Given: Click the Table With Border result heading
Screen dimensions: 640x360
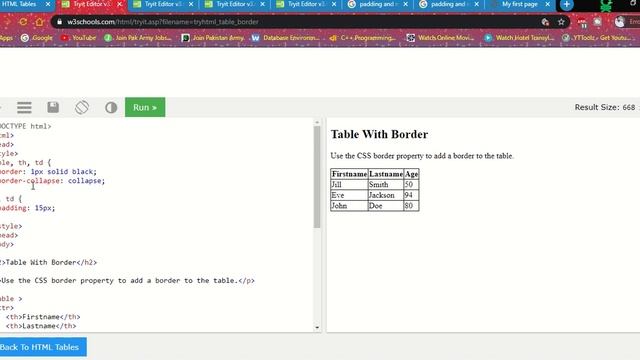Looking at the screenshot, I should tap(379, 134).
